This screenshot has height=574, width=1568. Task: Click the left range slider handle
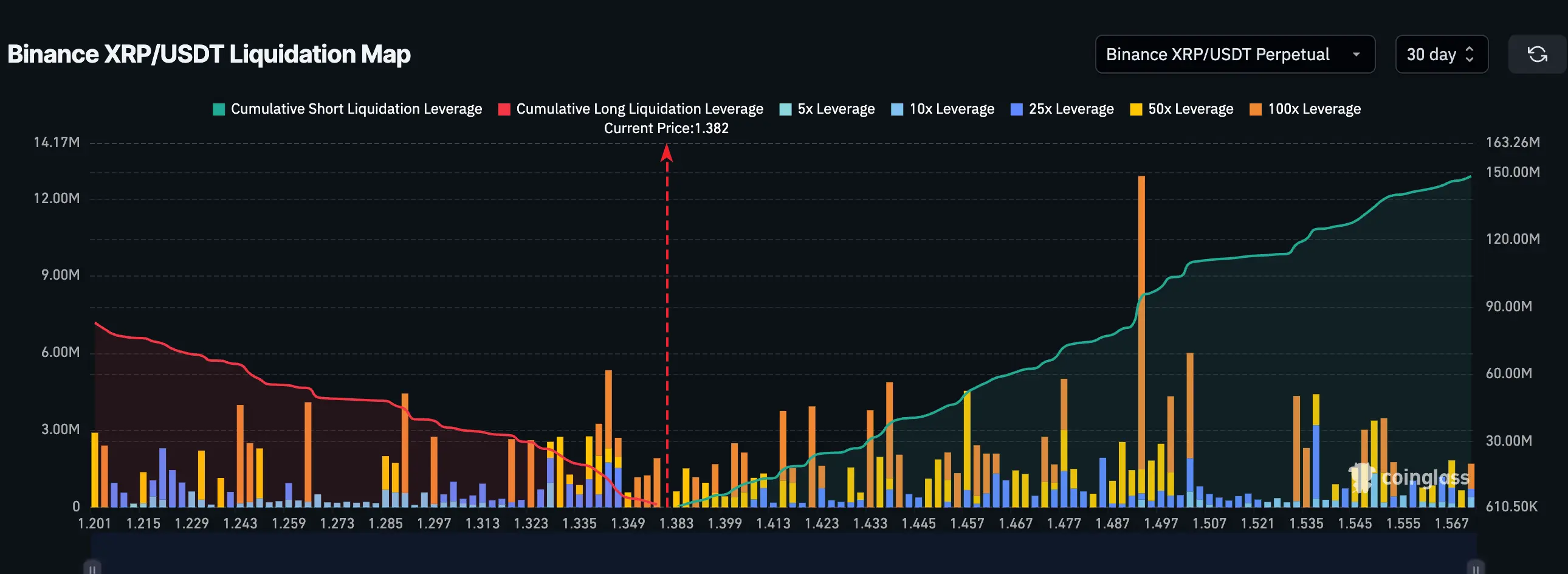pyautogui.click(x=92, y=567)
